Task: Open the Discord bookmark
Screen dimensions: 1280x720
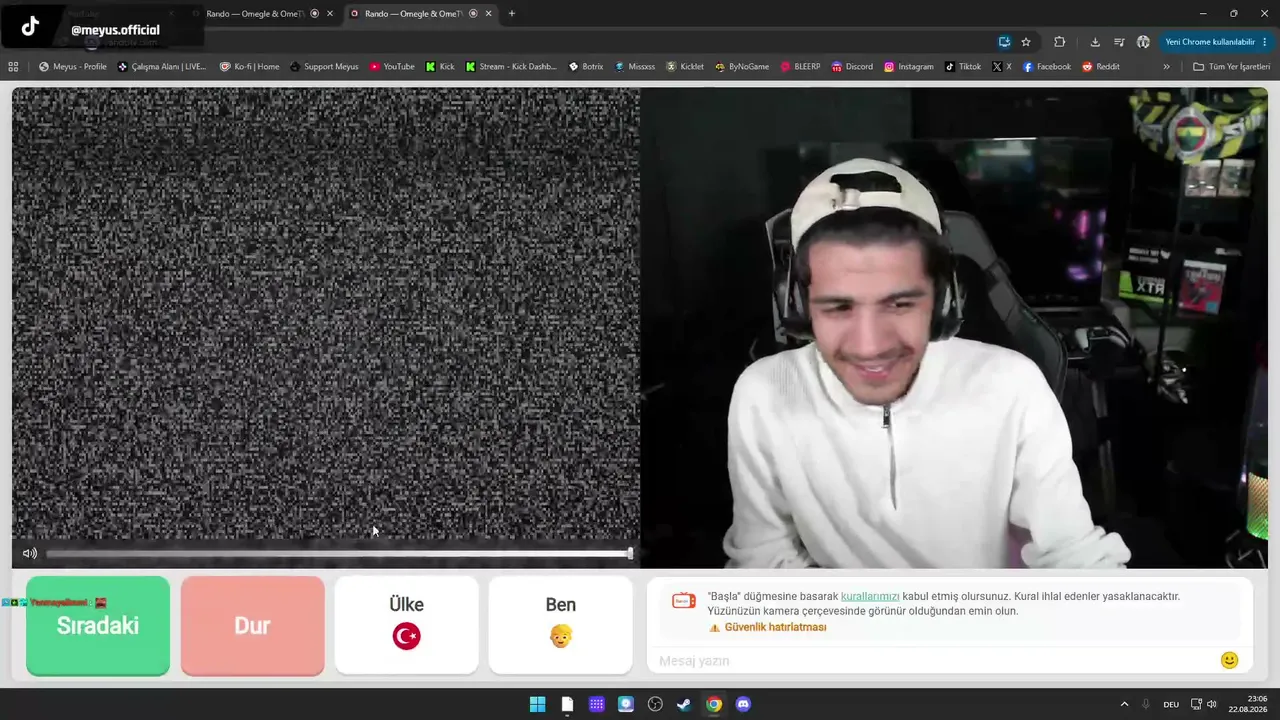Action: 852,67
